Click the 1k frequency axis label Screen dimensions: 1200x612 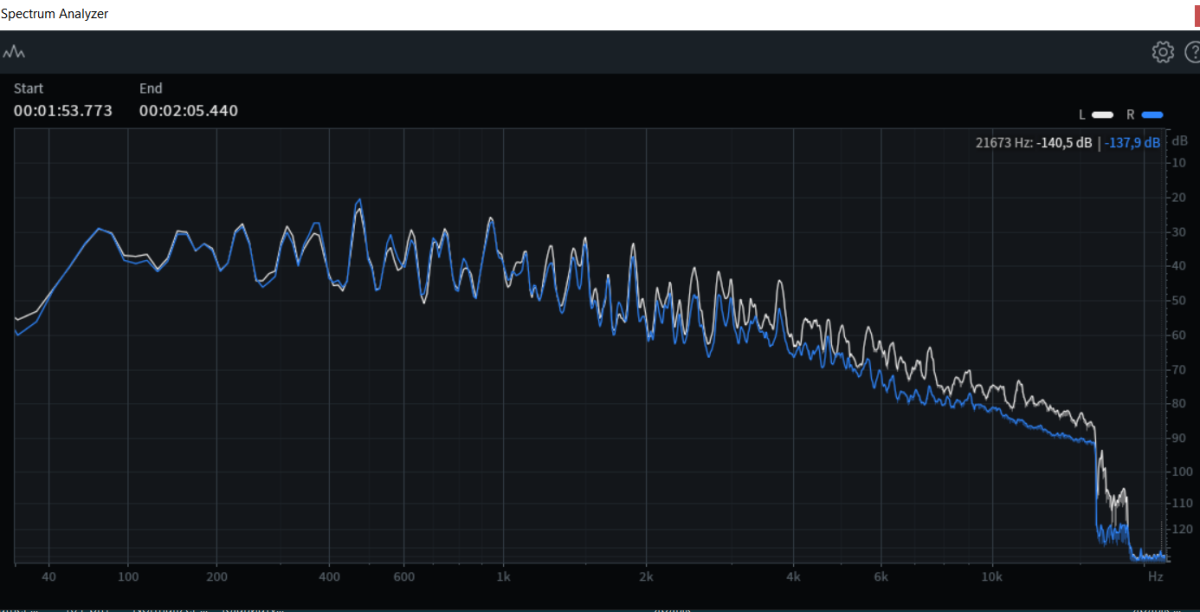click(504, 577)
